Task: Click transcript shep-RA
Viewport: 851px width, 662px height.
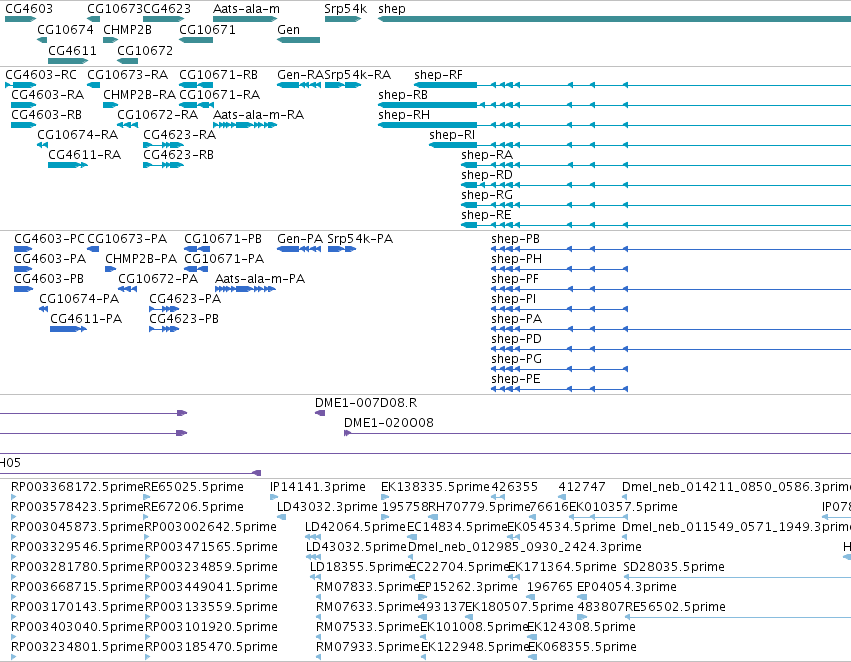Action: coord(487,155)
